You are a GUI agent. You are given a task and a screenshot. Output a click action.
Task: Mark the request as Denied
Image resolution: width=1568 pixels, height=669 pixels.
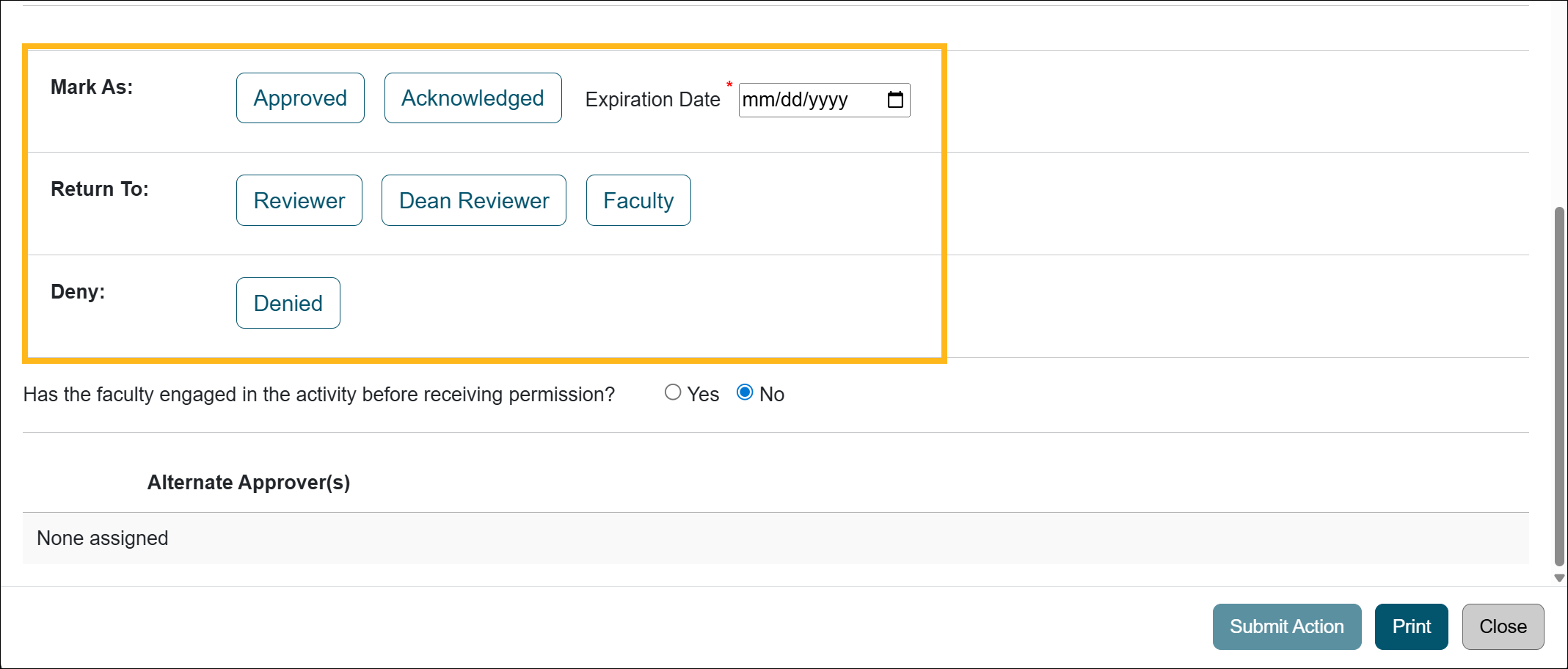click(288, 302)
